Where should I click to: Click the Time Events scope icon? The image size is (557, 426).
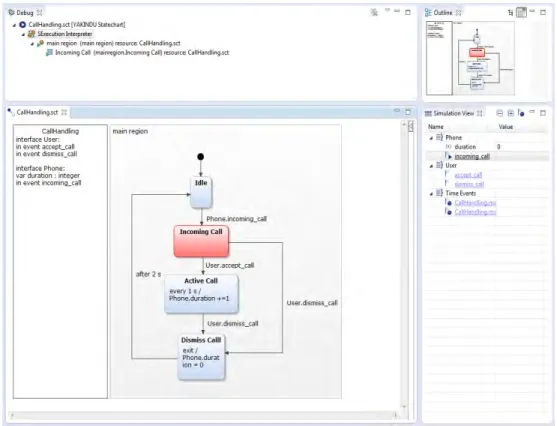click(439, 193)
